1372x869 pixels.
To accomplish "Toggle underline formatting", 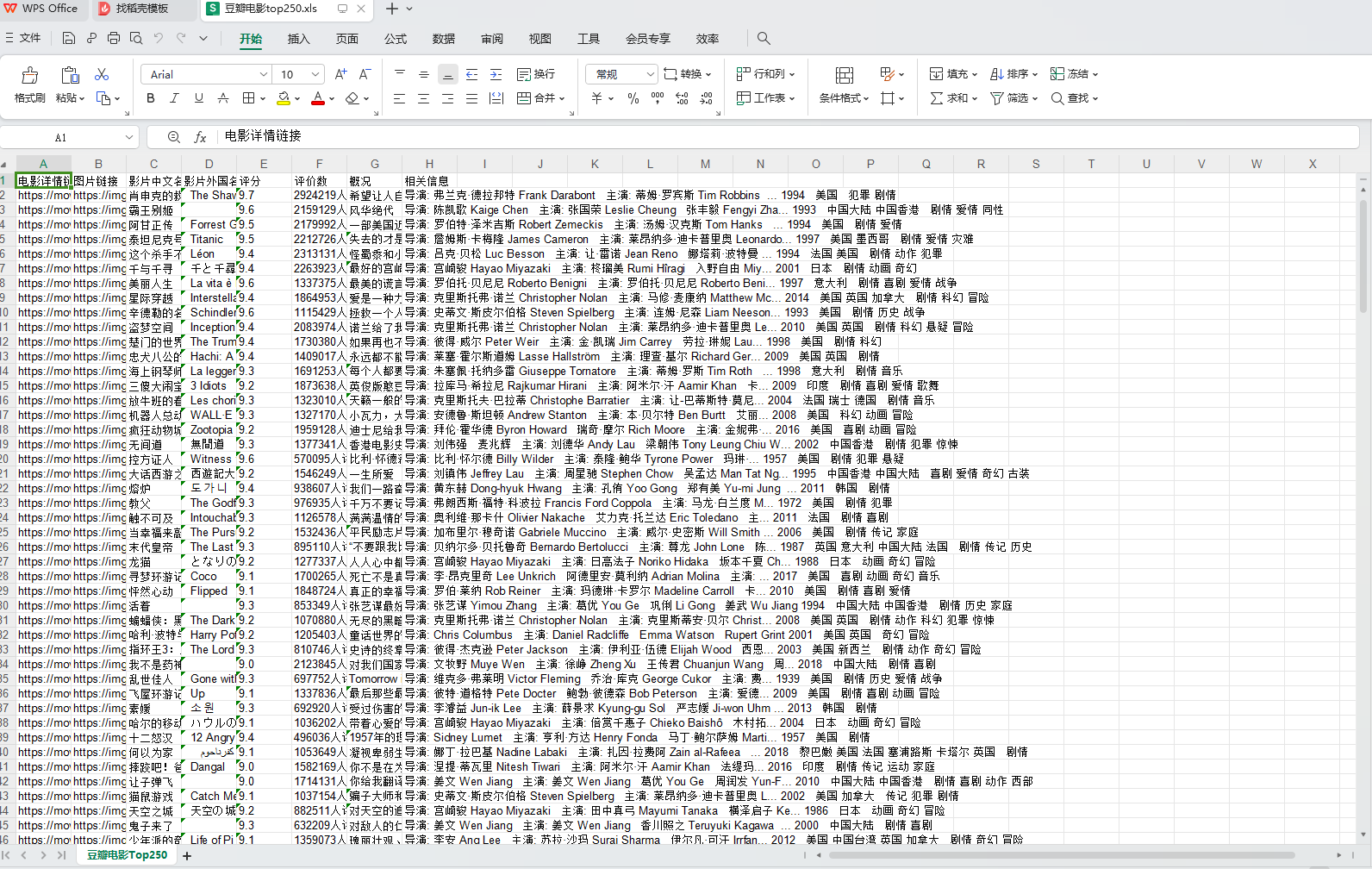I will point(199,98).
